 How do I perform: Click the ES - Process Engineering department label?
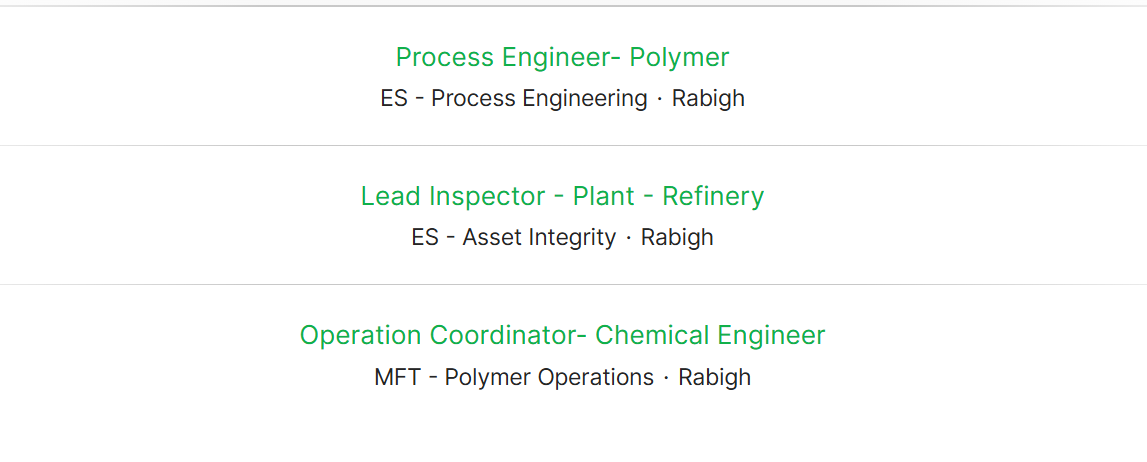click(514, 98)
